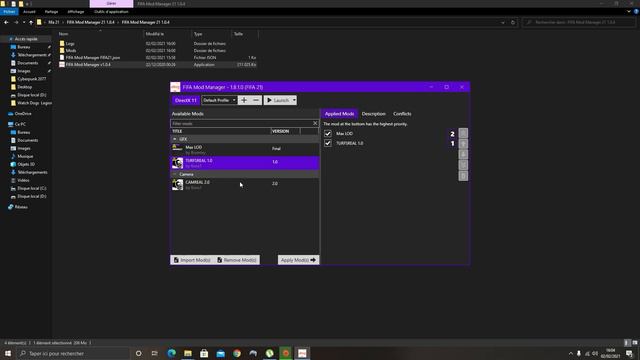Click the taskbar search box
The image size is (640, 360).
click(73, 353)
